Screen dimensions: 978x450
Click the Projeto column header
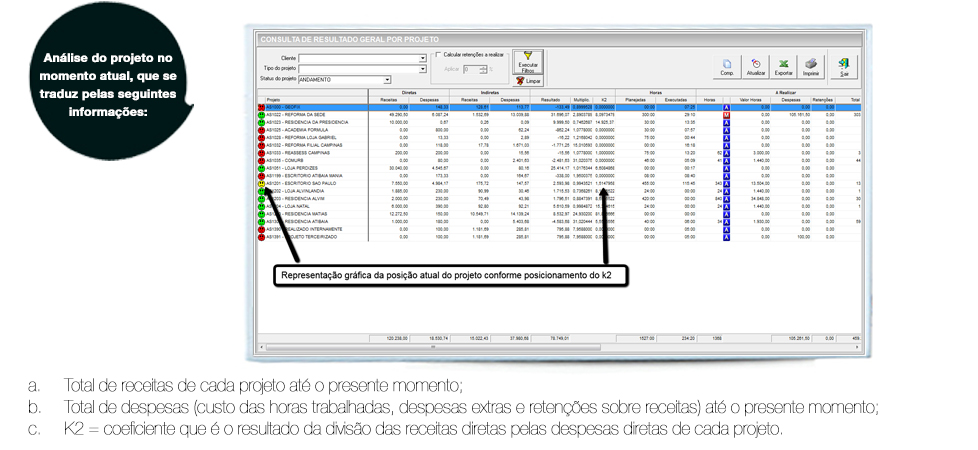316,100
